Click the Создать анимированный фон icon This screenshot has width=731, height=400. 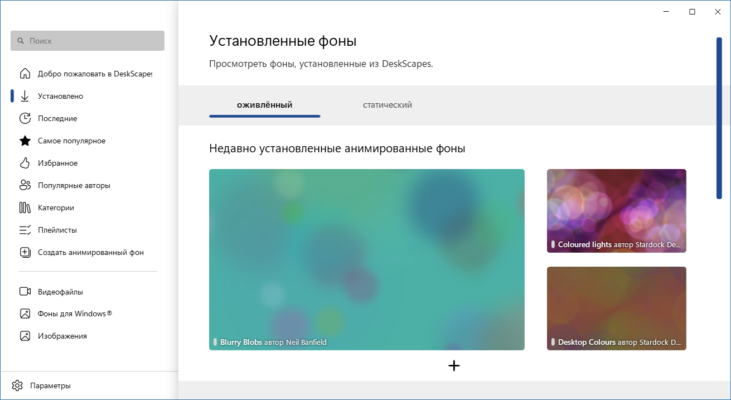tap(25, 252)
